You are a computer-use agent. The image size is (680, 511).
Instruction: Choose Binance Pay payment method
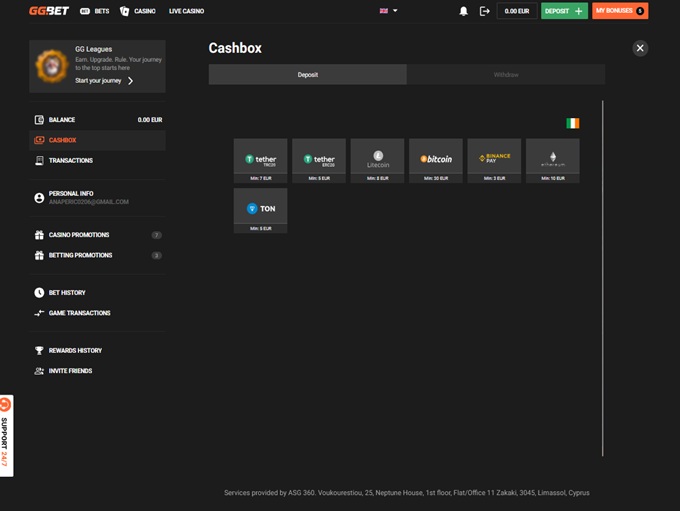pyautogui.click(x=494, y=159)
